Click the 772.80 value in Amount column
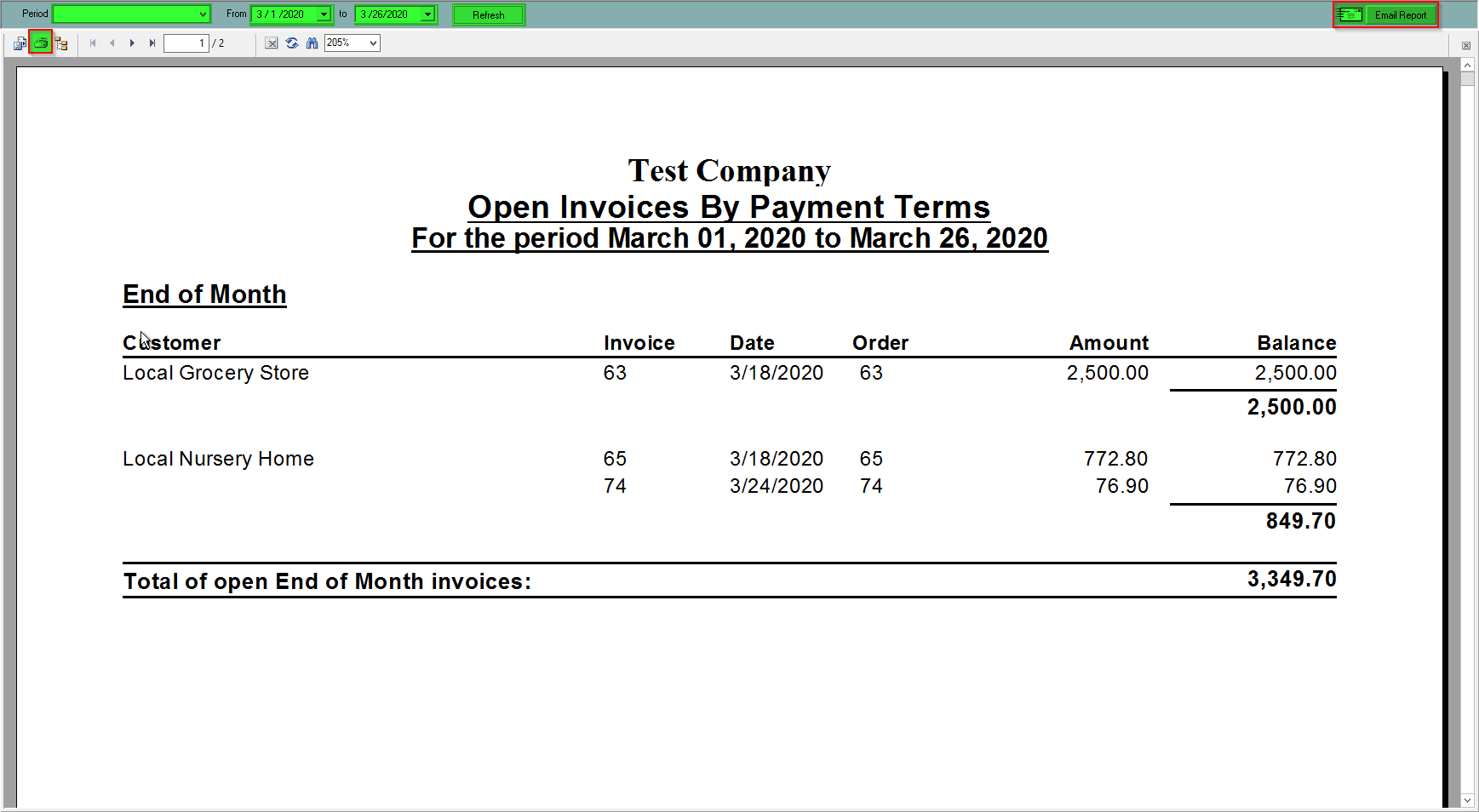The width and height of the screenshot is (1479, 812). [1116, 459]
